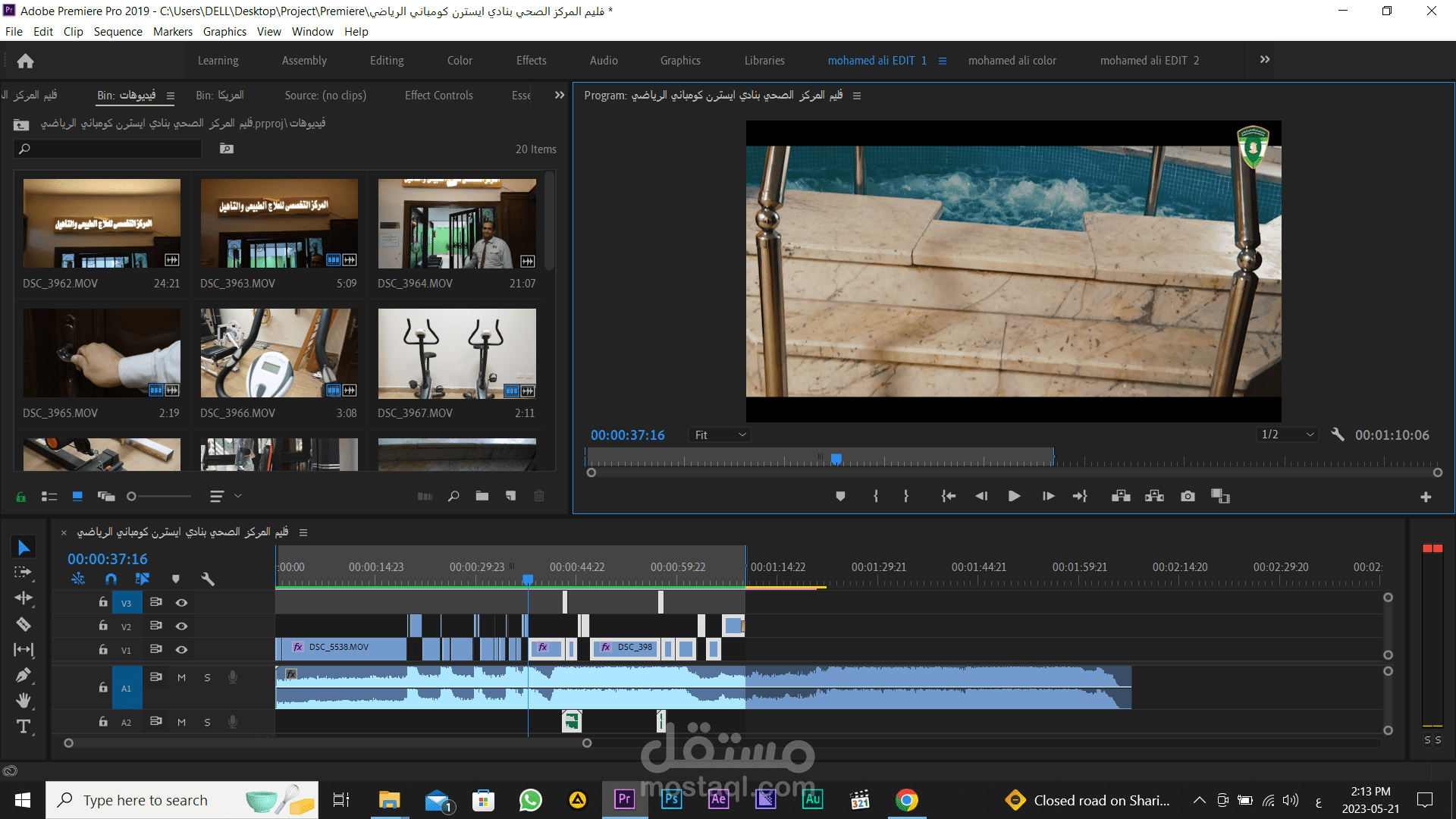
Task: Open Program monitor panel menu
Action: 857,96
